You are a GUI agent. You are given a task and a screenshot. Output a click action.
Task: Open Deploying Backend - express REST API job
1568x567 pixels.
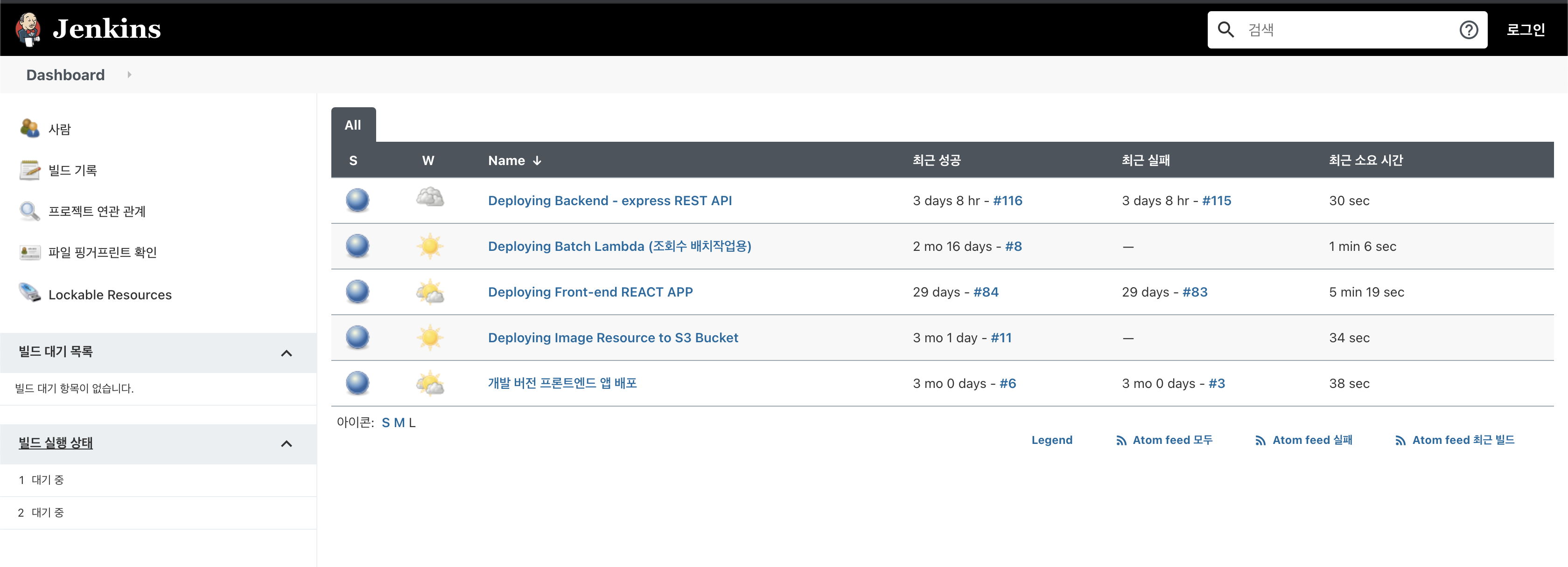[610, 201]
